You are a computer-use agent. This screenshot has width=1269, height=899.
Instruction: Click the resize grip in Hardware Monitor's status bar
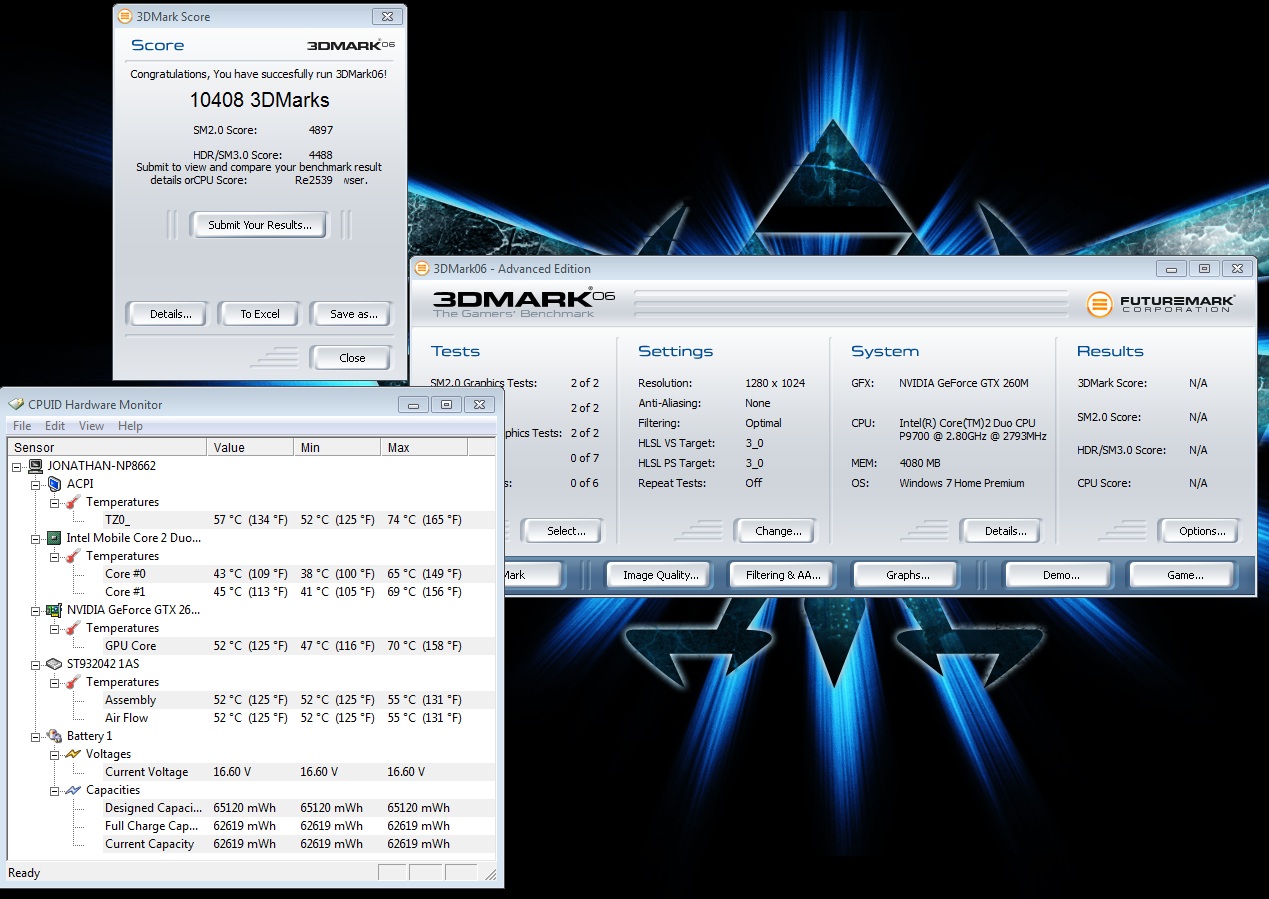pyautogui.click(x=491, y=874)
